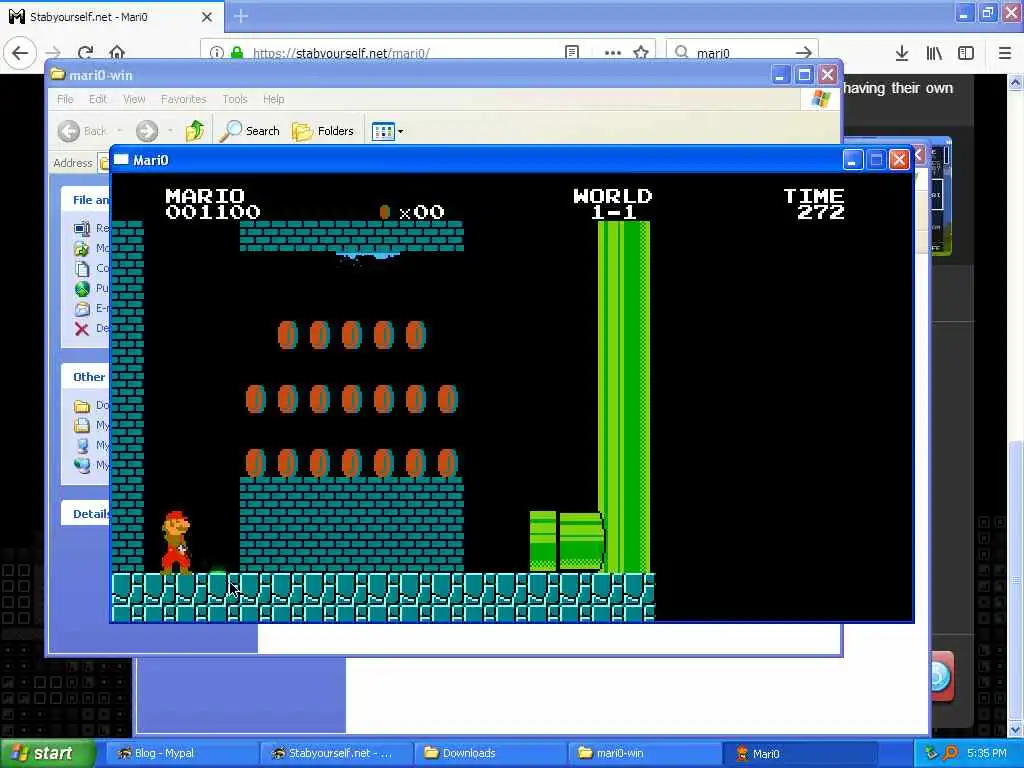
Task: Open Firefox page actions ellipsis
Action: (613, 53)
